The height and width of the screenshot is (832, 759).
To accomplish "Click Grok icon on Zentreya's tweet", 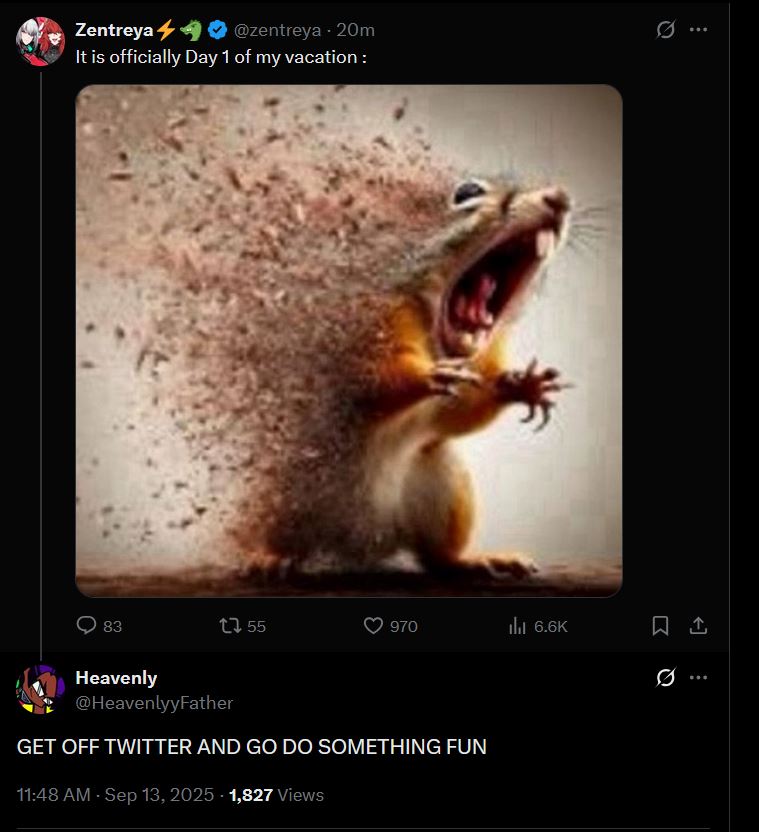I will pos(665,30).
